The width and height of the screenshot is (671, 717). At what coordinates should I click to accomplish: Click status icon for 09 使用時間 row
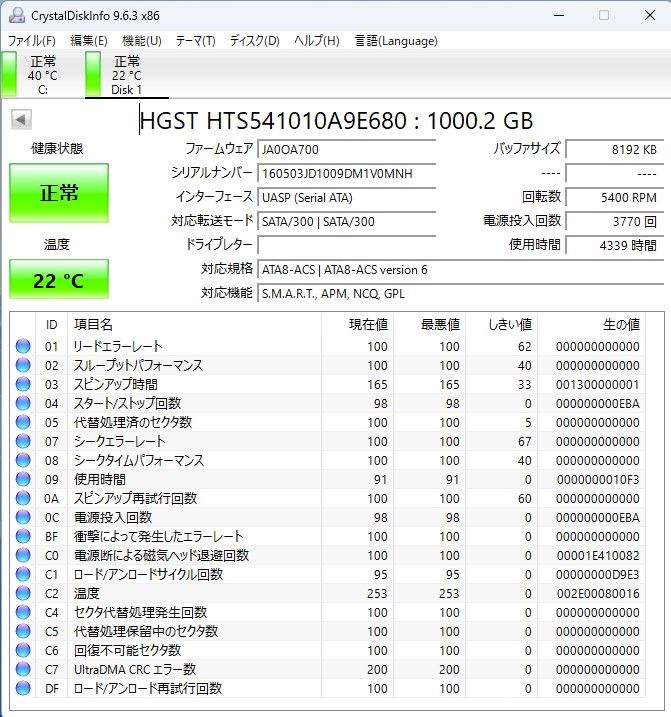[23, 479]
